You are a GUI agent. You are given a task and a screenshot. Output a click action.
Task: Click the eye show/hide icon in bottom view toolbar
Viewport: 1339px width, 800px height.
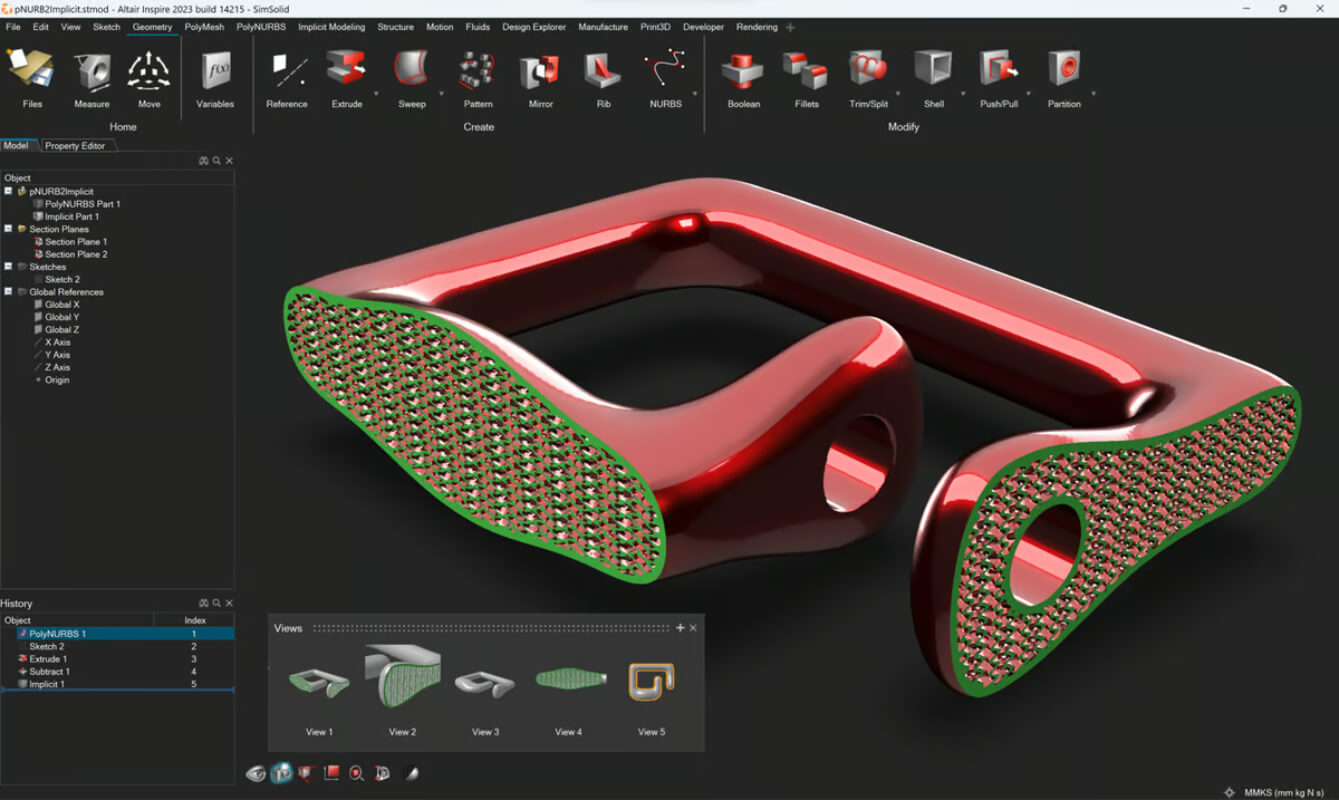[256, 773]
